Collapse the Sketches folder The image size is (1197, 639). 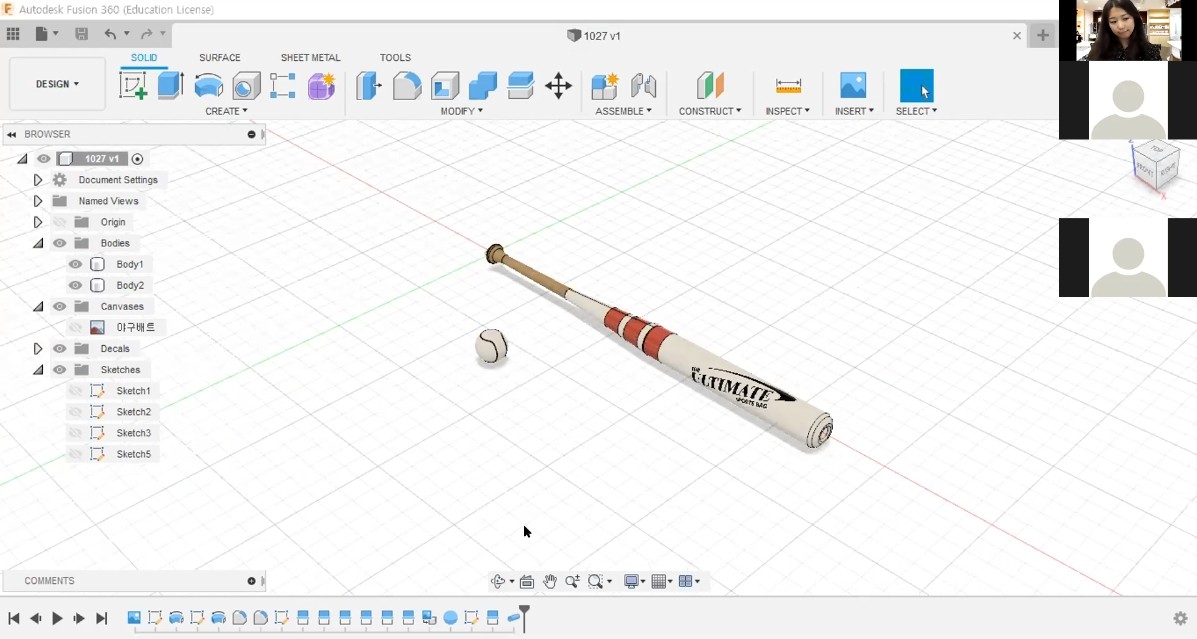click(37, 370)
